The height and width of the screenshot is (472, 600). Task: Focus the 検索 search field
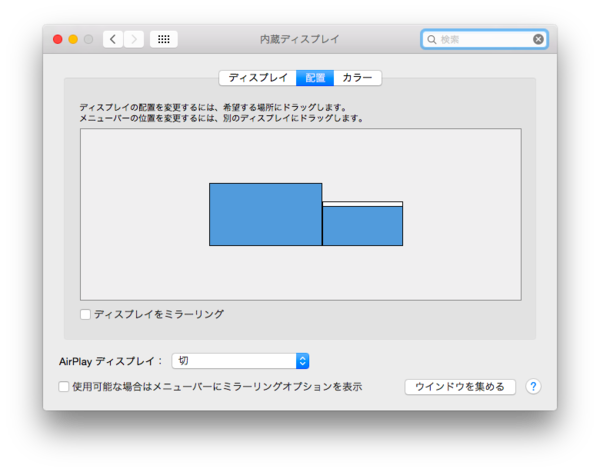coord(484,39)
